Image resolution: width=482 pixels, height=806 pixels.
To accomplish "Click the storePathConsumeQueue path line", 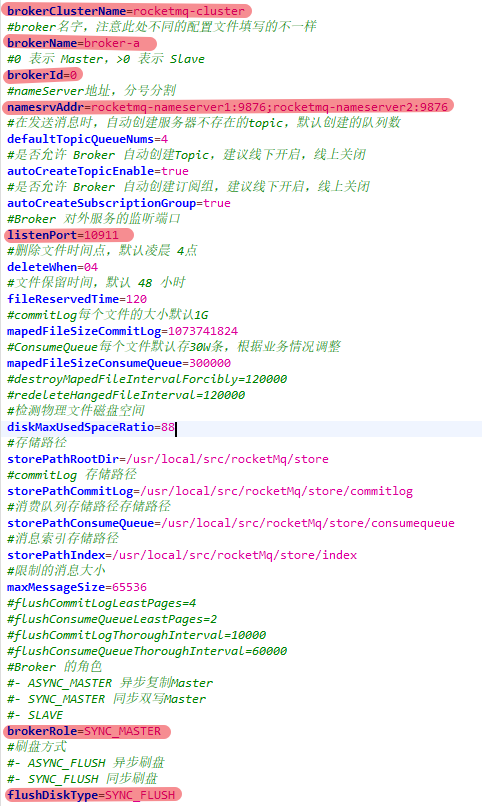I will click(231, 523).
